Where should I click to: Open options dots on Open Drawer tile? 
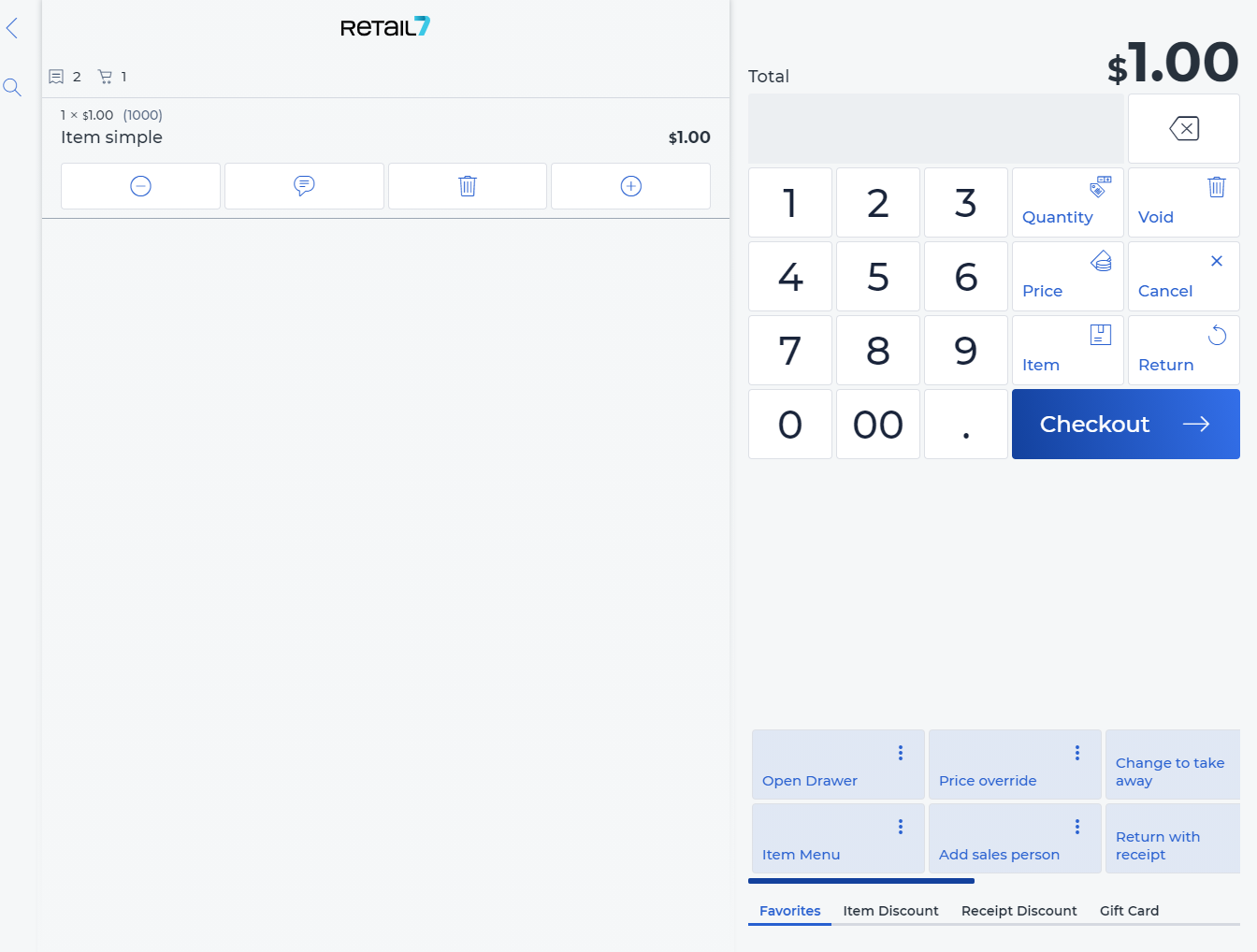901,753
